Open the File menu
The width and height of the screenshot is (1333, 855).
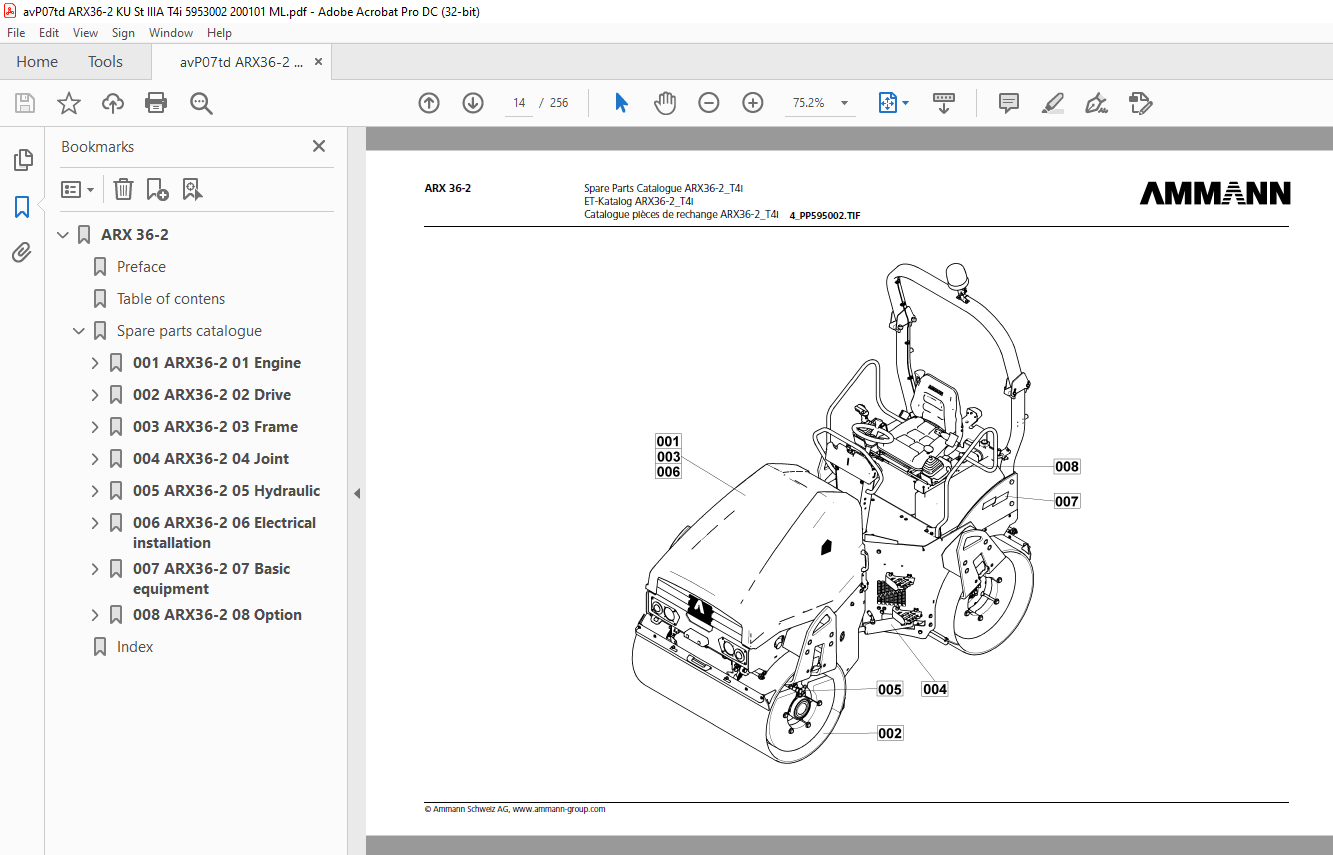(x=16, y=33)
